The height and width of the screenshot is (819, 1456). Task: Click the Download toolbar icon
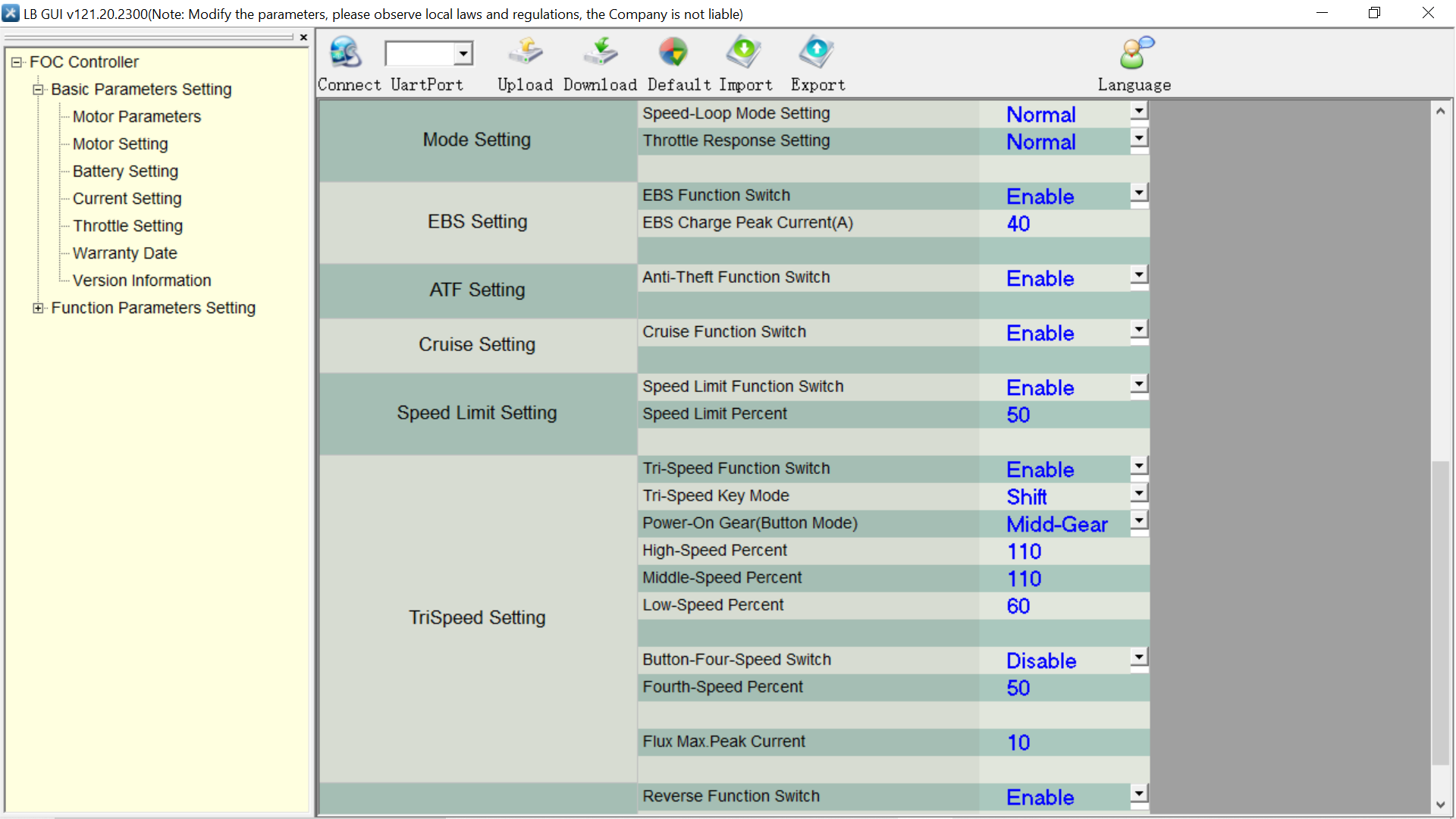click(x=600, y=53)
